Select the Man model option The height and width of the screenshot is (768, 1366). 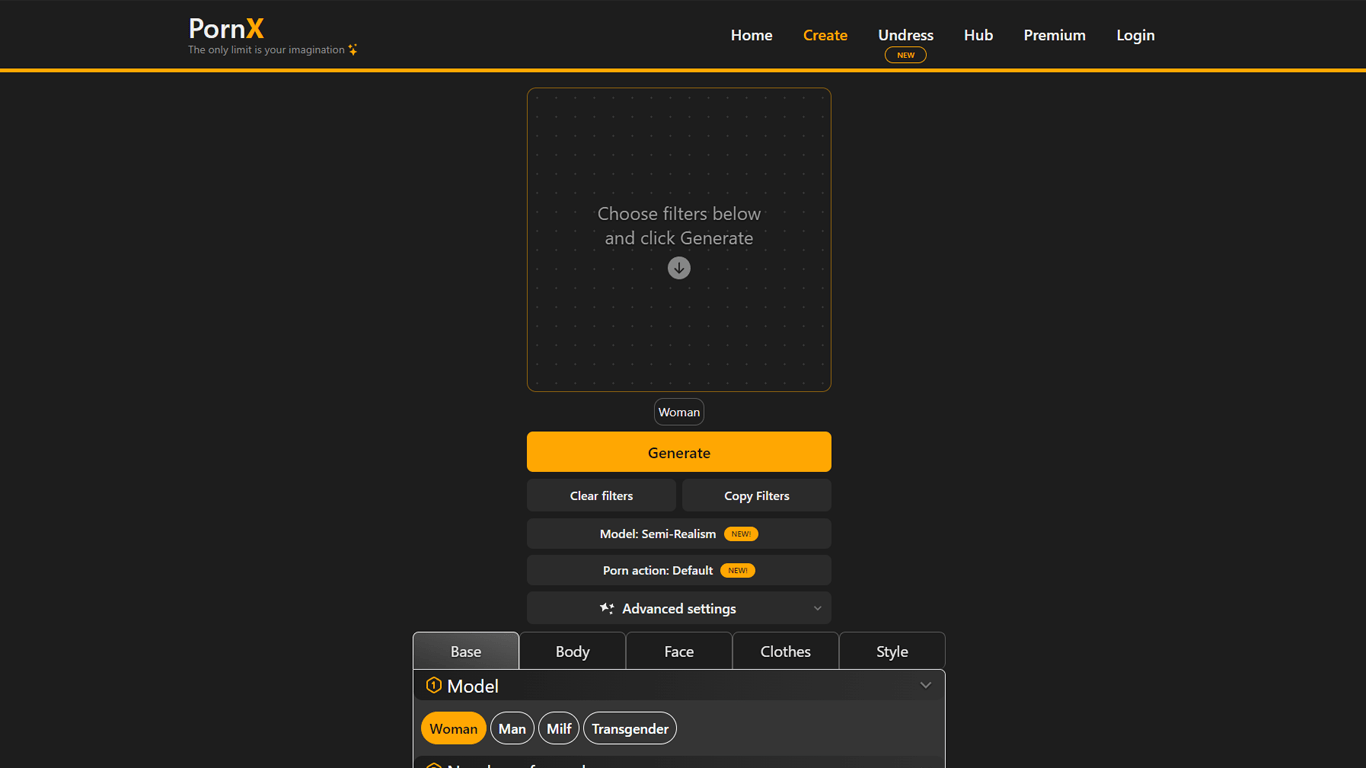tap(512, 729)
